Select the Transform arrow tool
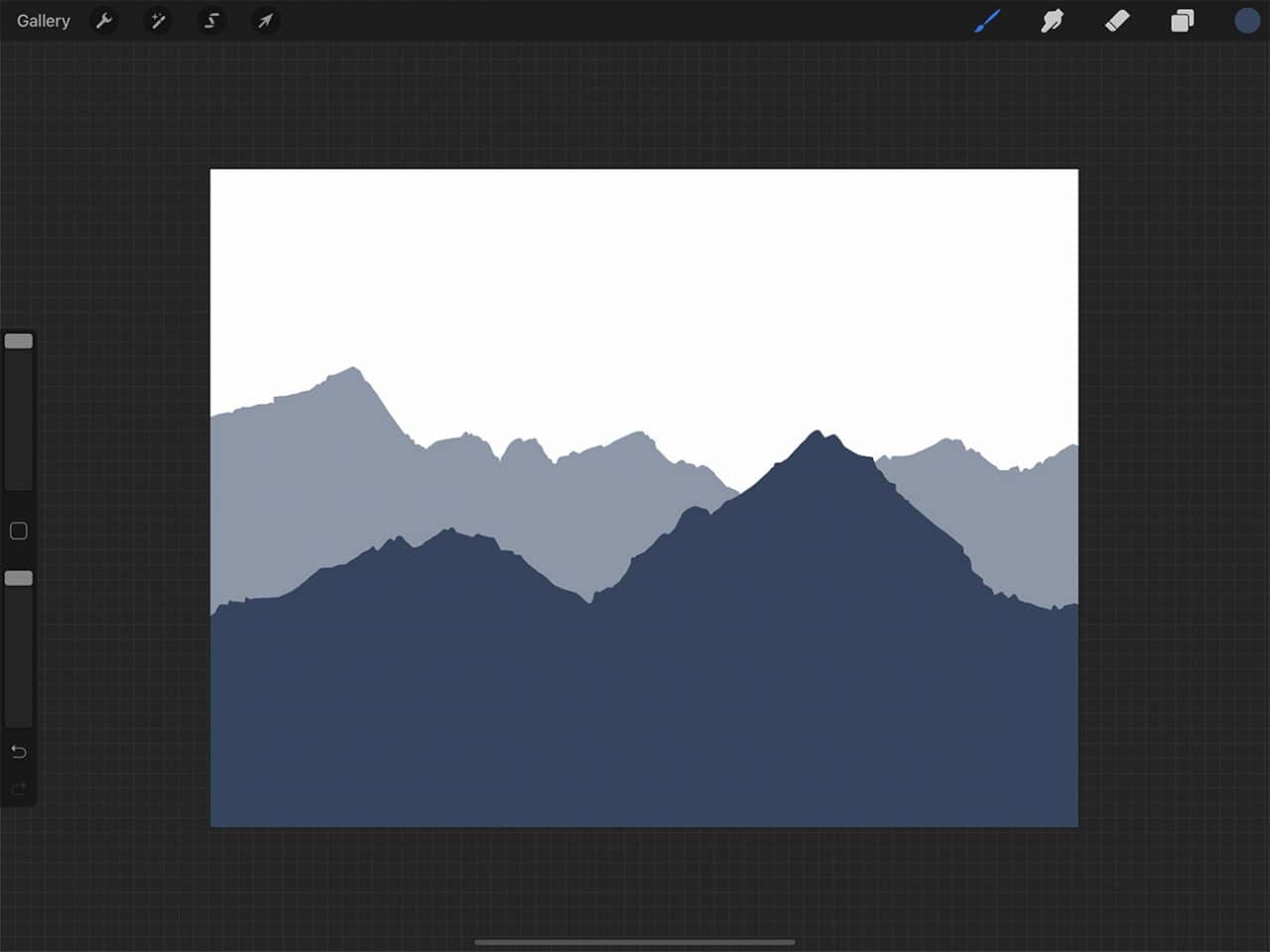This screenshot has width=1270, height=952. coord(265,20)
